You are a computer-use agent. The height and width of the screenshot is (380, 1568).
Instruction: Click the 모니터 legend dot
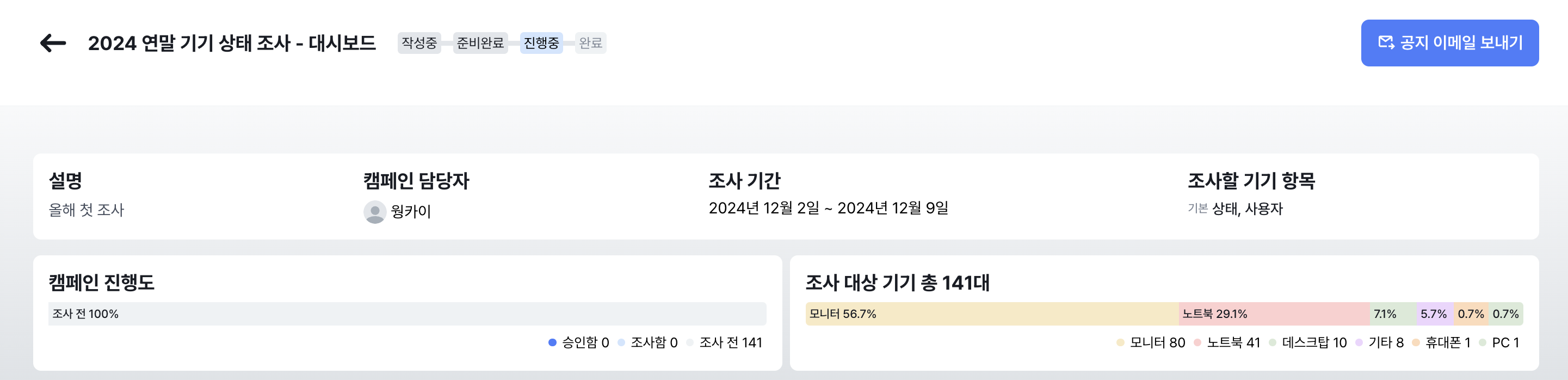point(1120,343)
